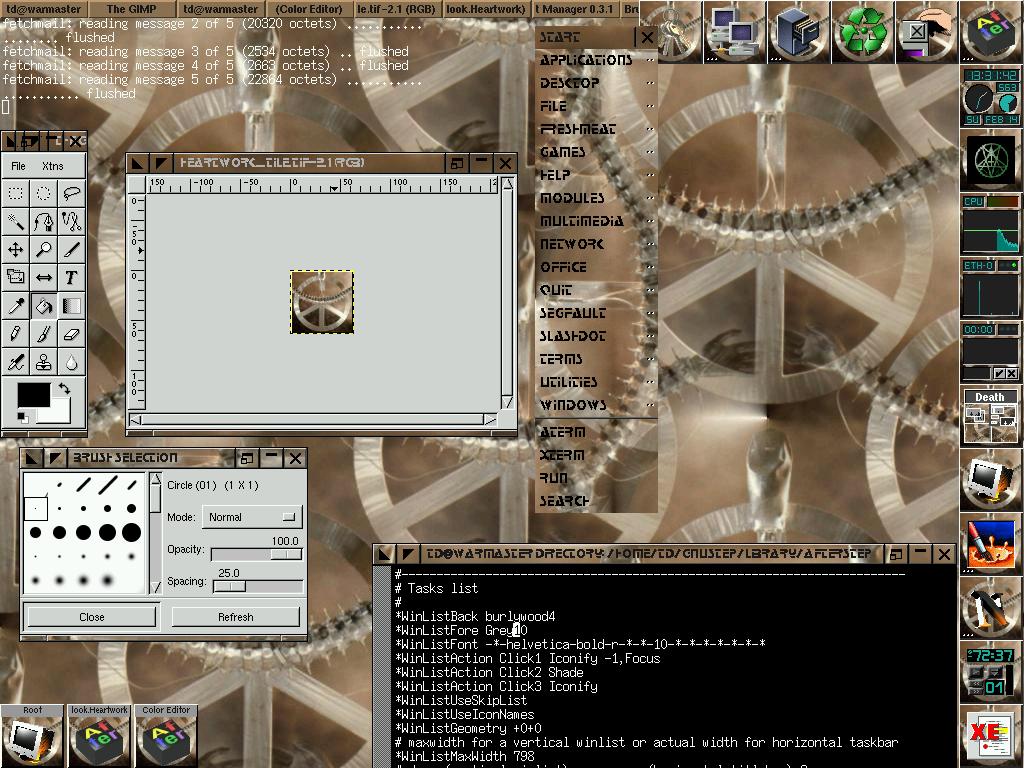1024x768 pixels.
Task: Choose Run from the Start menu
Action: coord(553,478)
